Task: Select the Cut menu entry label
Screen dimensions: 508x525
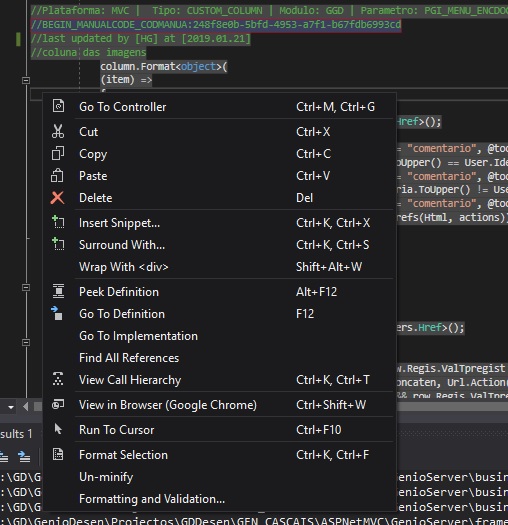Action: [89, 132]
